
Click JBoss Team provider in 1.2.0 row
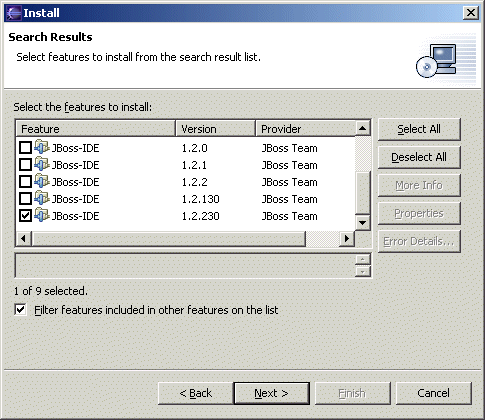289,148
